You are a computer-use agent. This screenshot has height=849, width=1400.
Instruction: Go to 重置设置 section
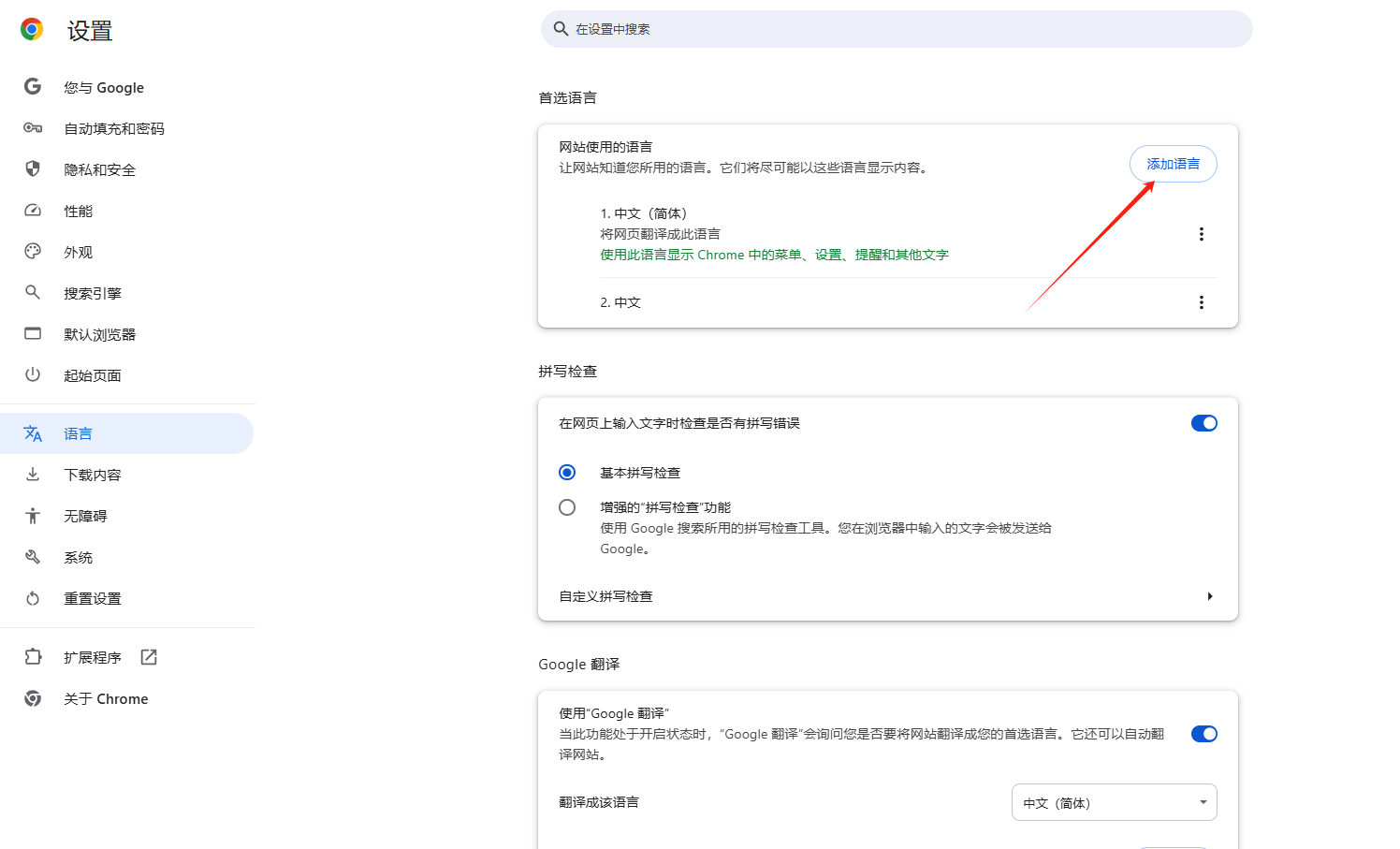[x=126, y=598]
